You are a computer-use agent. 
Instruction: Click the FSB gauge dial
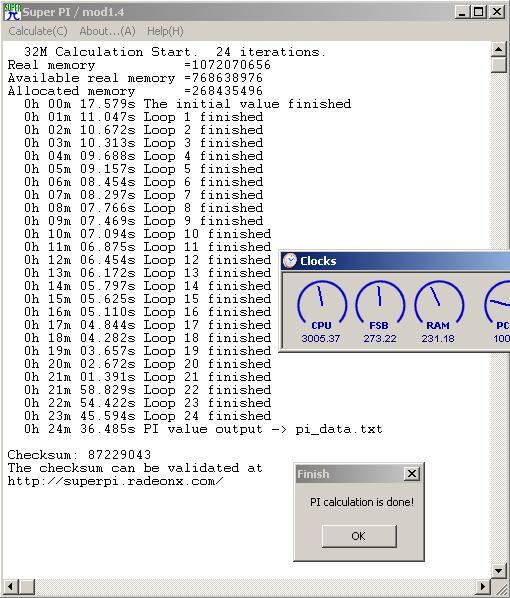click(380, 301)
